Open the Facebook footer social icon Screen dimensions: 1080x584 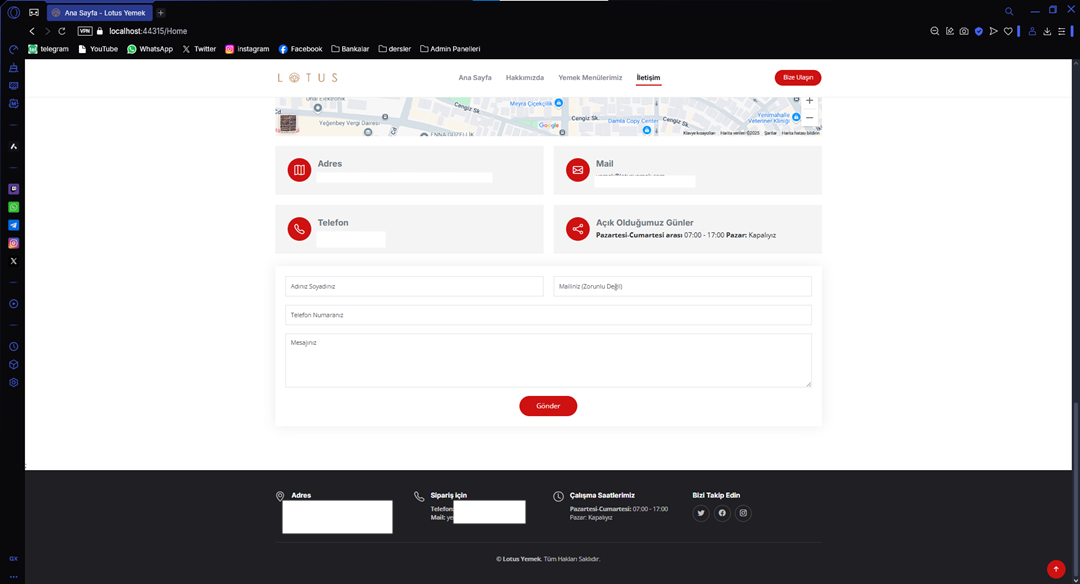click(x=722, y=513)
